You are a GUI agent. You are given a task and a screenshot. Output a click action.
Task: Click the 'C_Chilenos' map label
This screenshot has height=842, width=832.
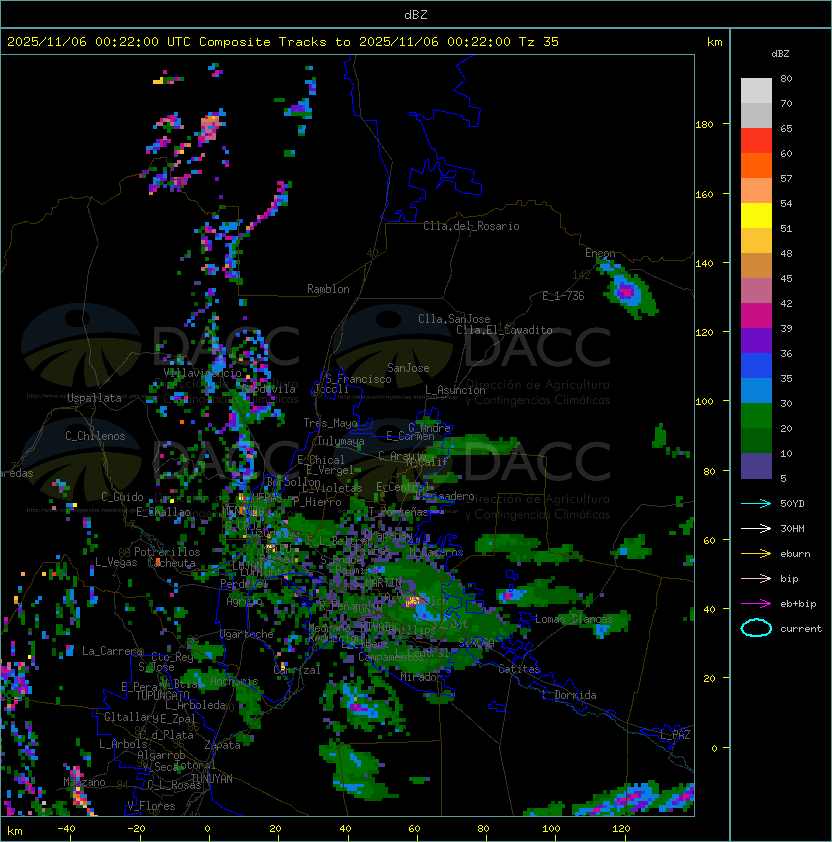95,436
